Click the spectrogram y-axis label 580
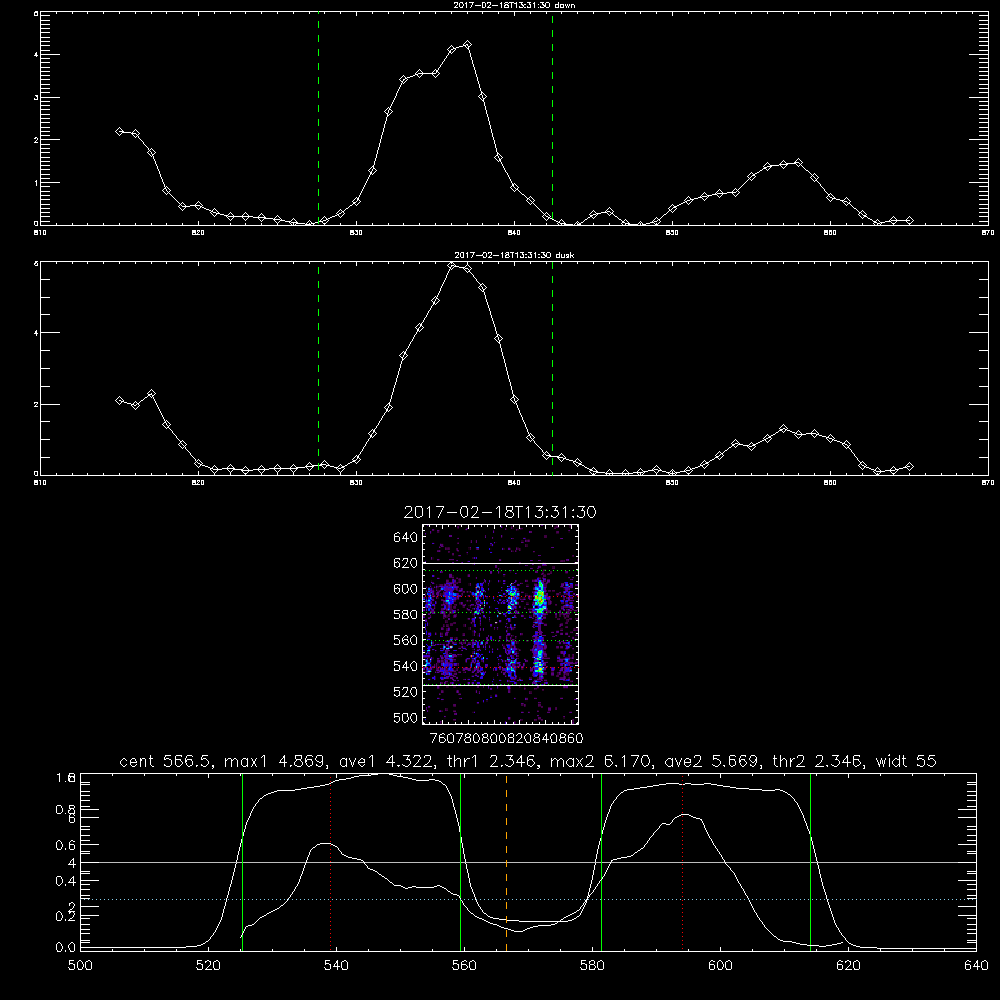This screenshot has height=1000, width=1000. [x=406, y=615]
